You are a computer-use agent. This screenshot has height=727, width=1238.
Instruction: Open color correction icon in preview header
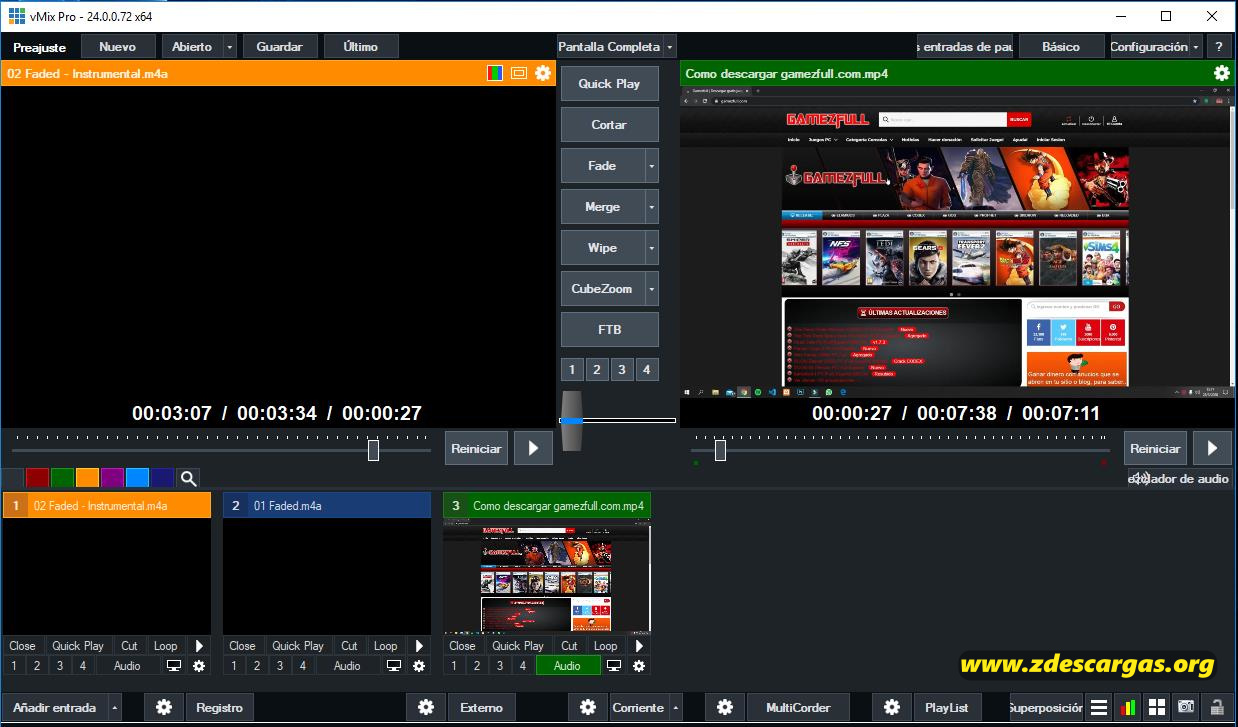click(x=495, y=73)
